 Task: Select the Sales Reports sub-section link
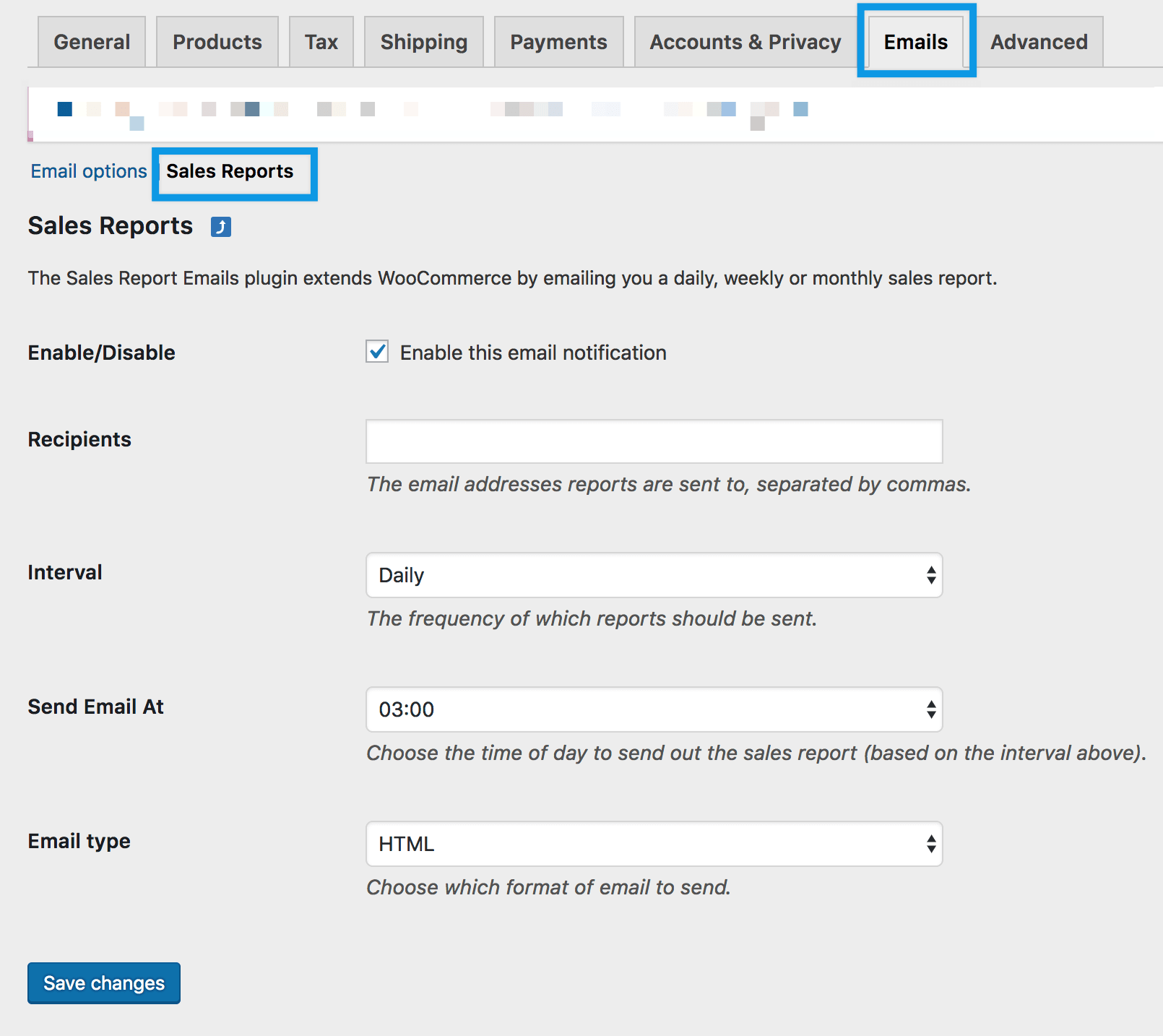[x=230, y=171]
